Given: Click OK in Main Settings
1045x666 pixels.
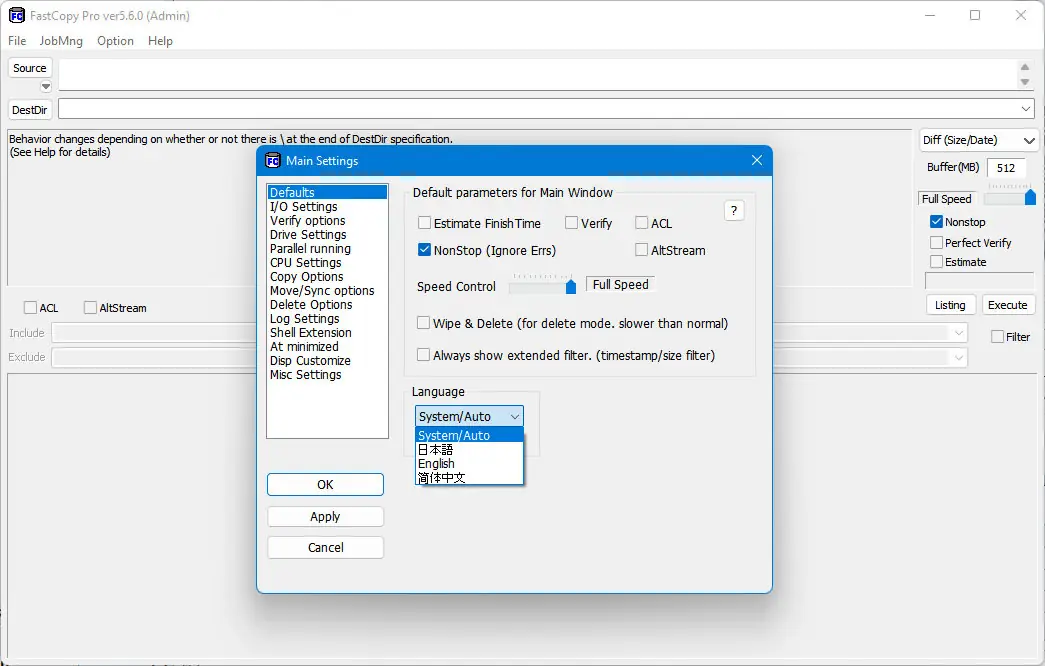Looking at the screenshot, I should [325, 485].
